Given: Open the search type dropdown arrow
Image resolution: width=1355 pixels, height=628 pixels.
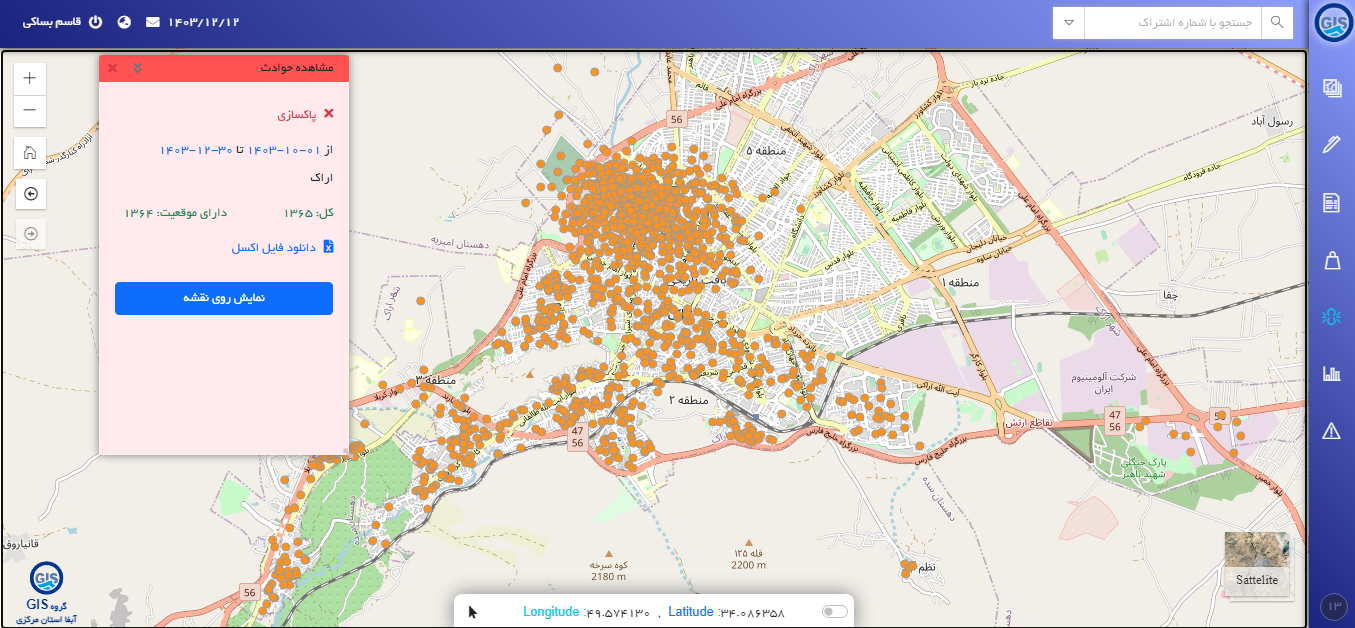Looking at the screenshot, I should pos(1068,22).
